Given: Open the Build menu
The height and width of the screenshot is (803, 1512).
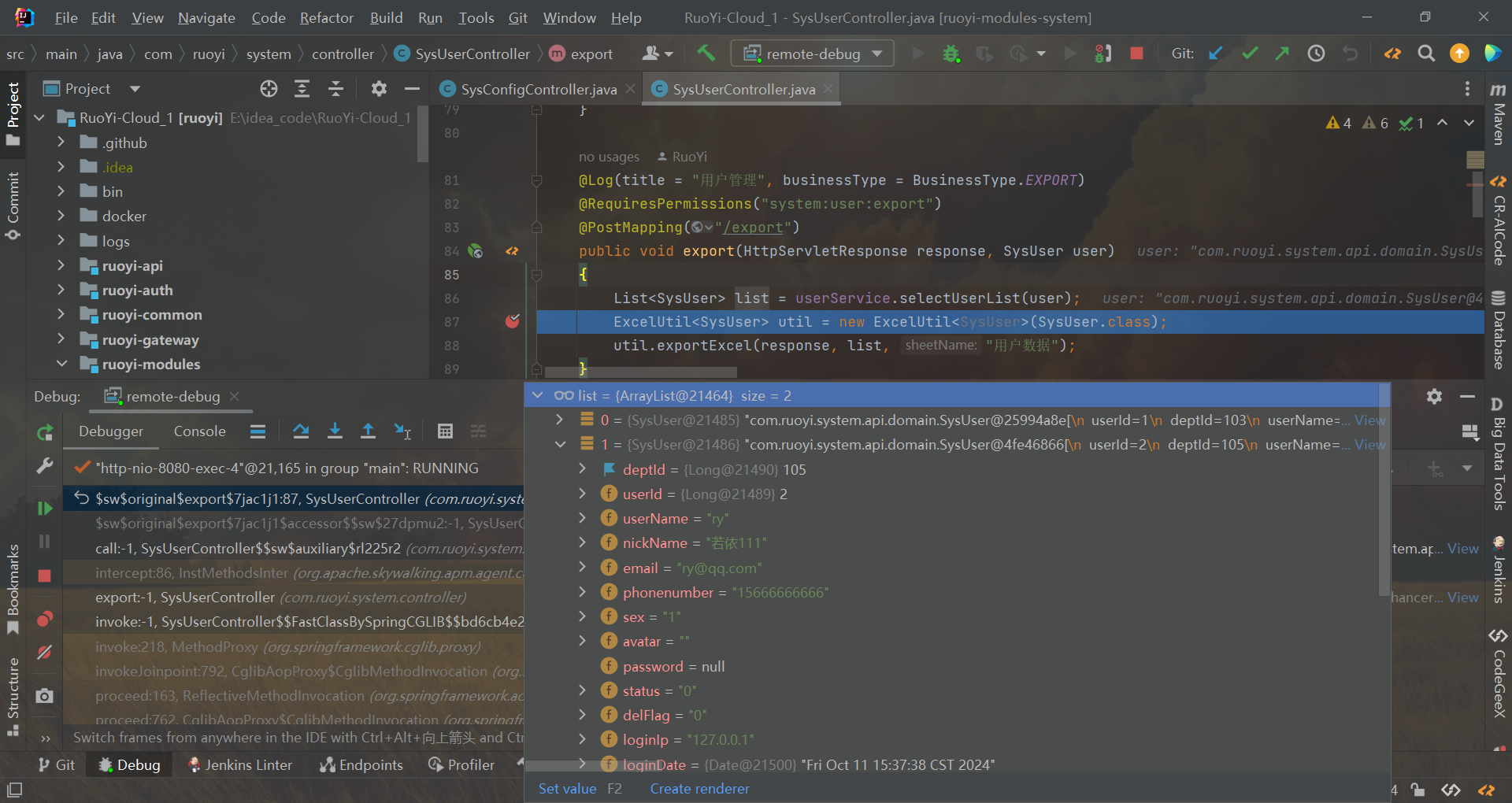Looking at the screenshot, I should click(386, 17).
